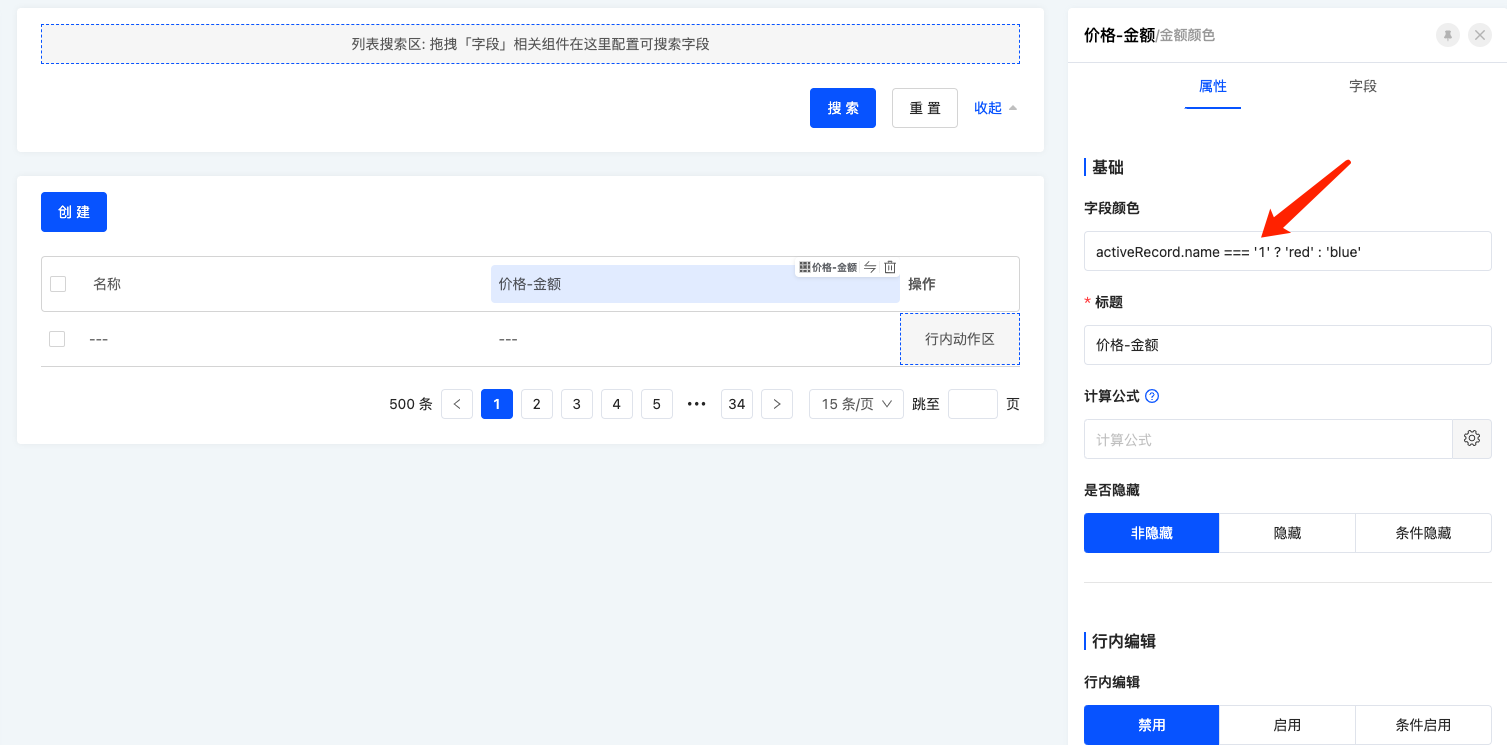1507x745 pixels.
Task: Select 条件隐藏 option
Action: coord(1424,533)
